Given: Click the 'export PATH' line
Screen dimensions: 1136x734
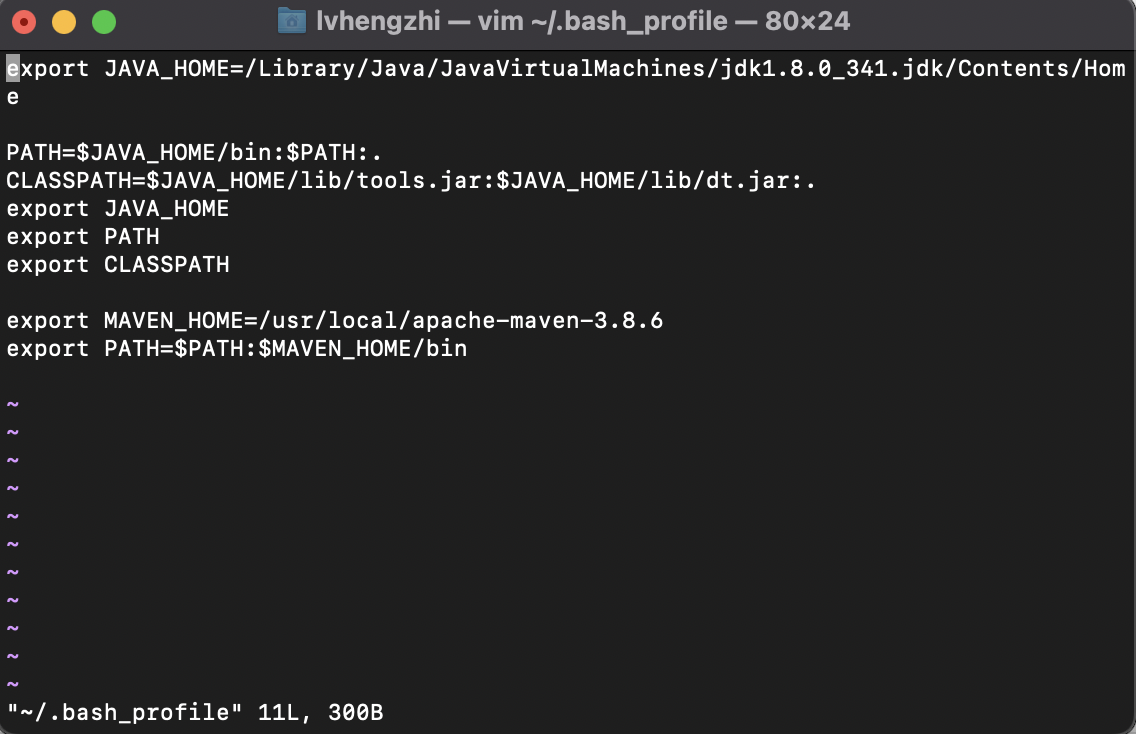Looking at the screenshot, I should click(83, 237).
